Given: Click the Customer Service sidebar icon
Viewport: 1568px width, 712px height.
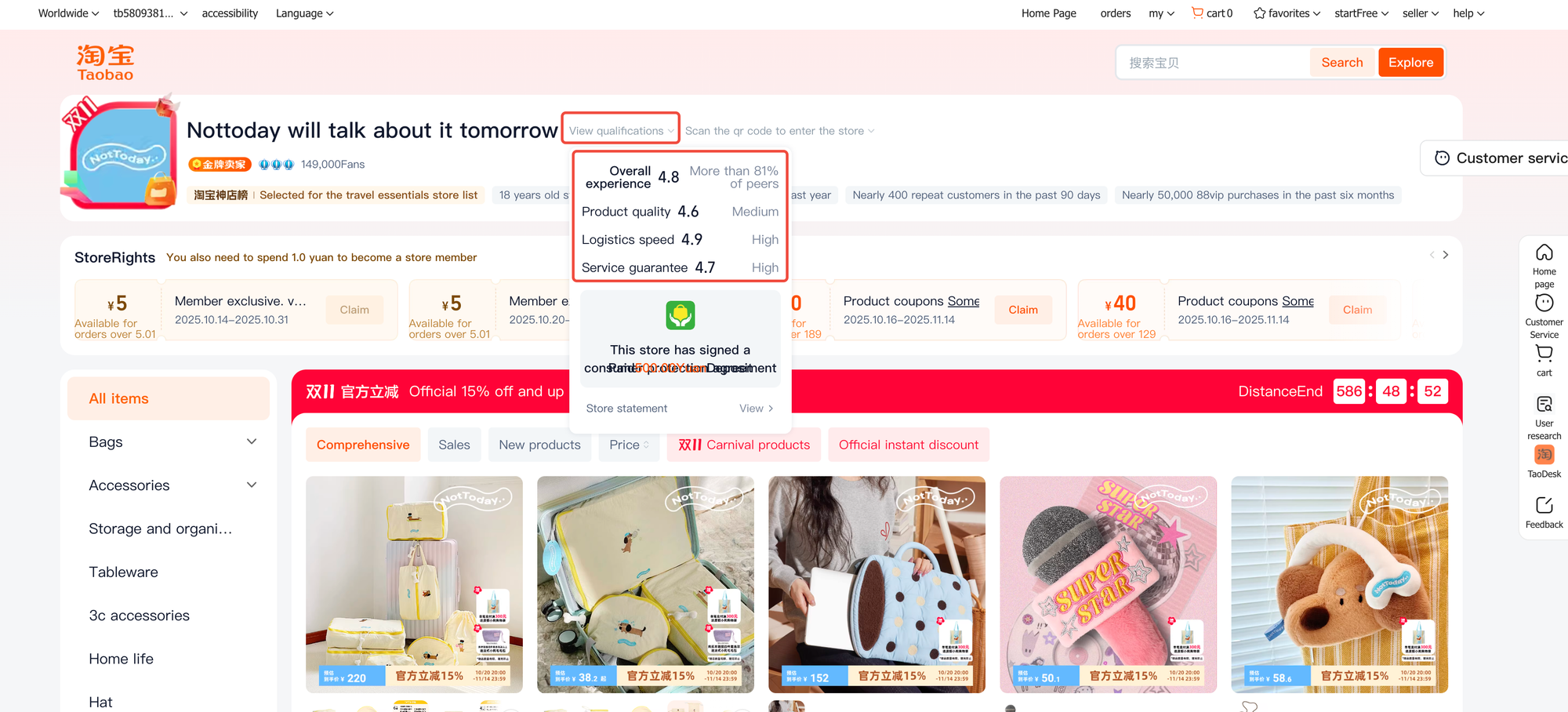Looking at the screenshot, I should [x=1544, y=303].
